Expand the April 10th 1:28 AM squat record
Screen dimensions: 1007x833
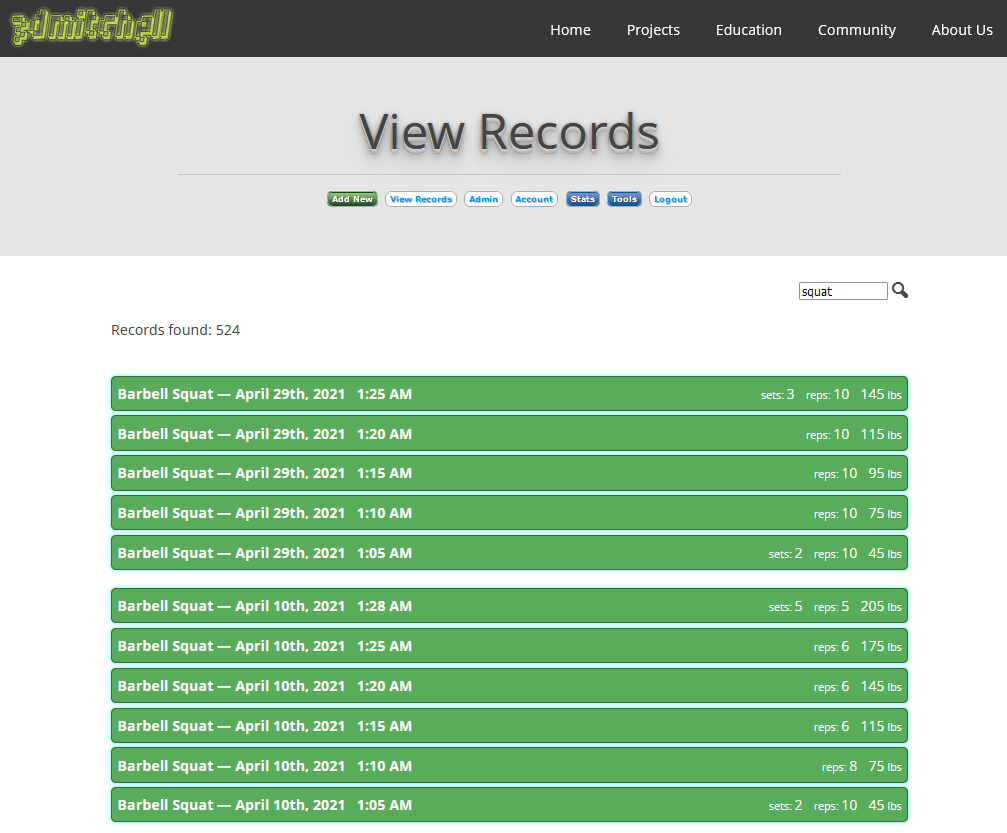pyautogui.click(x=509, y=606)
